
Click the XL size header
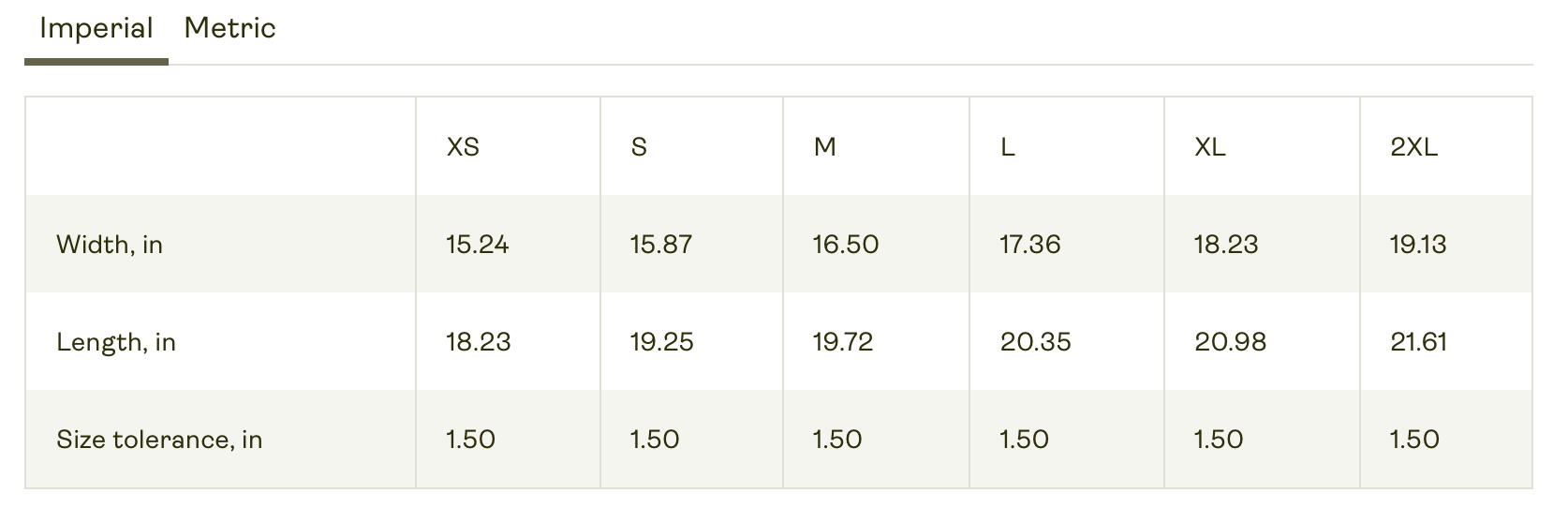pos(1209,147)
